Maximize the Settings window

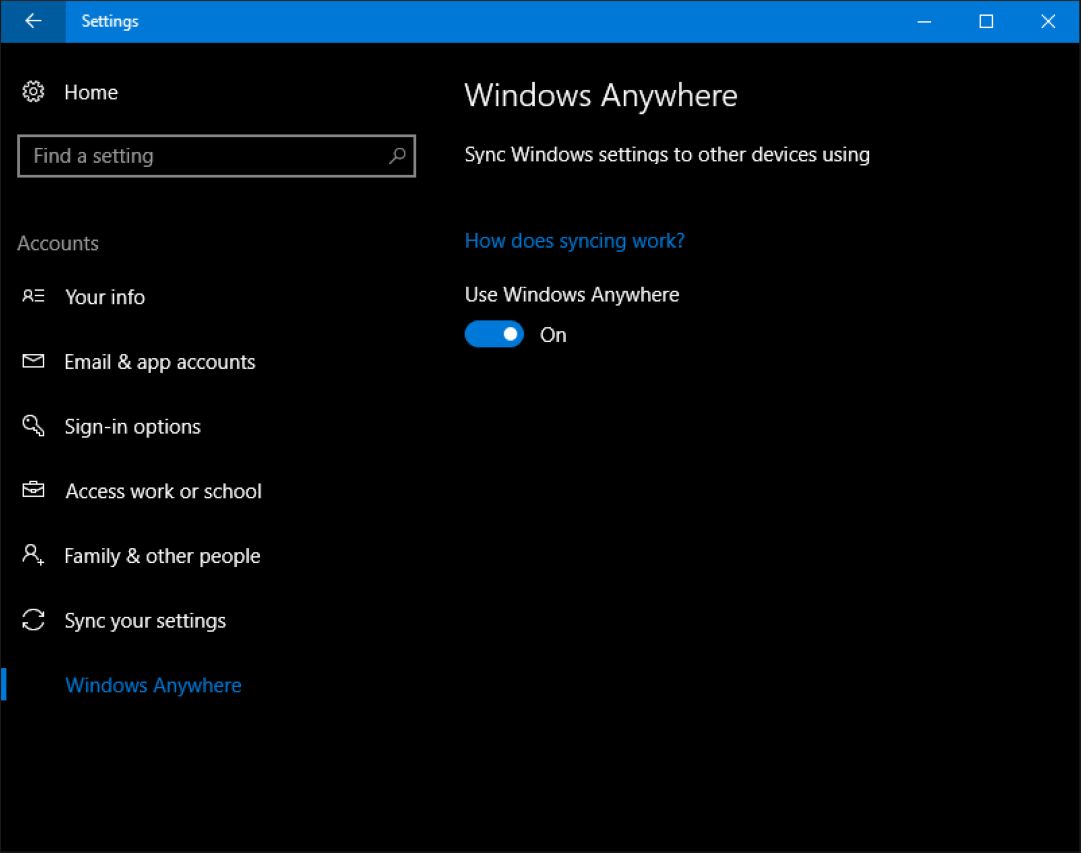(x=986, y=21)
